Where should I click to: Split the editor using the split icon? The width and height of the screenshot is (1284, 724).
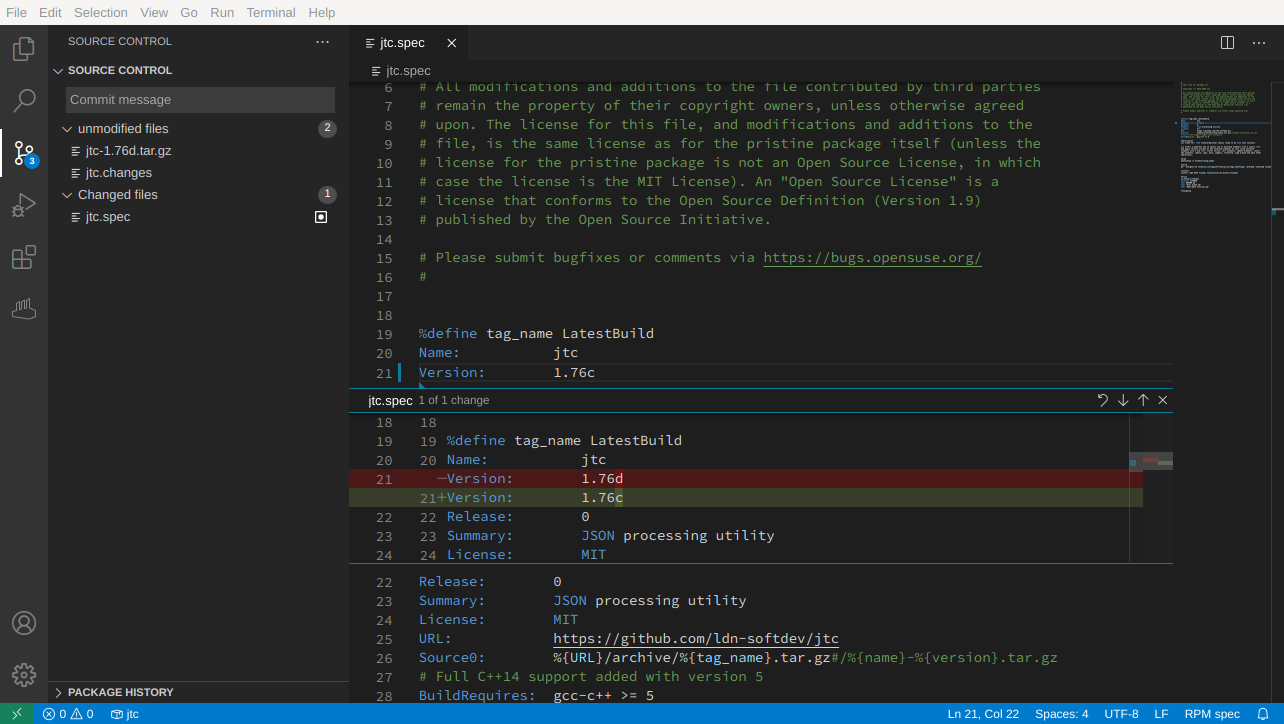pos(1227,42)
